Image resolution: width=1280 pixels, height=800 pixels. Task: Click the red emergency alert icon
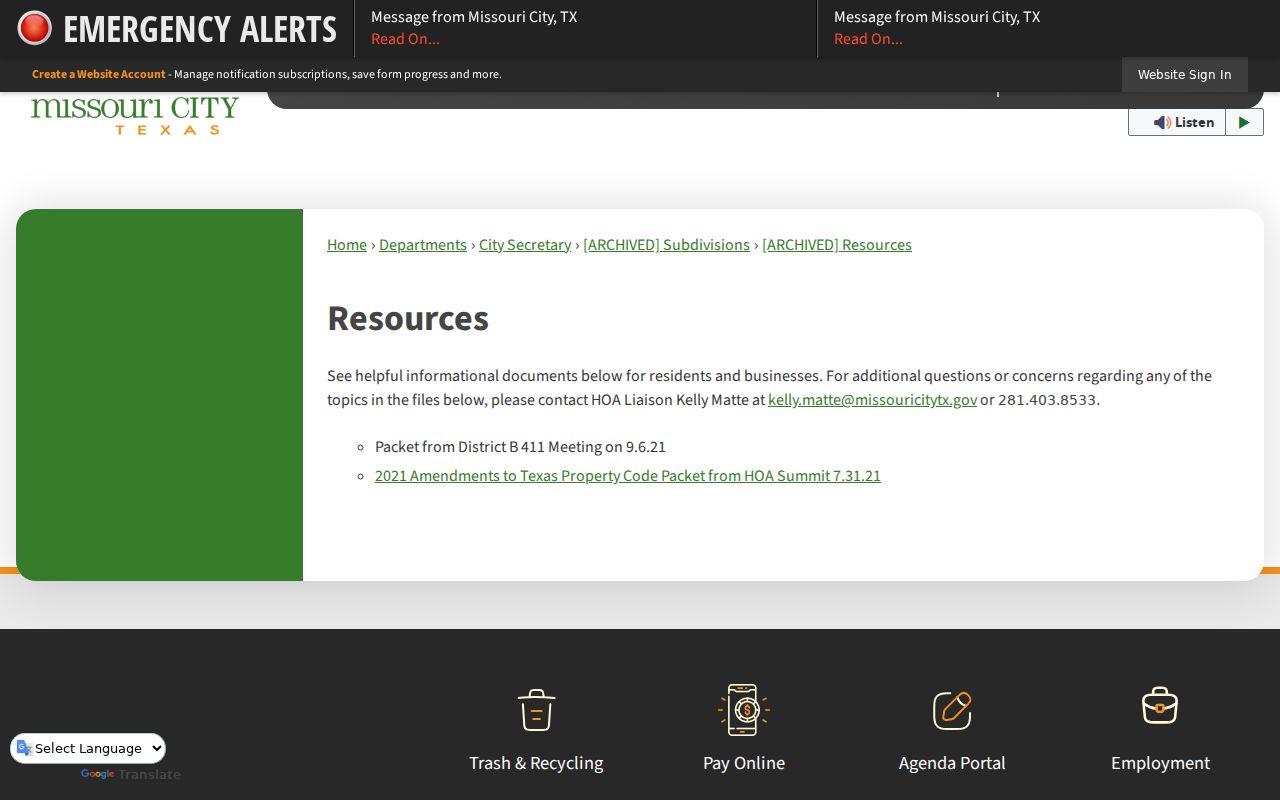point(35,28)
